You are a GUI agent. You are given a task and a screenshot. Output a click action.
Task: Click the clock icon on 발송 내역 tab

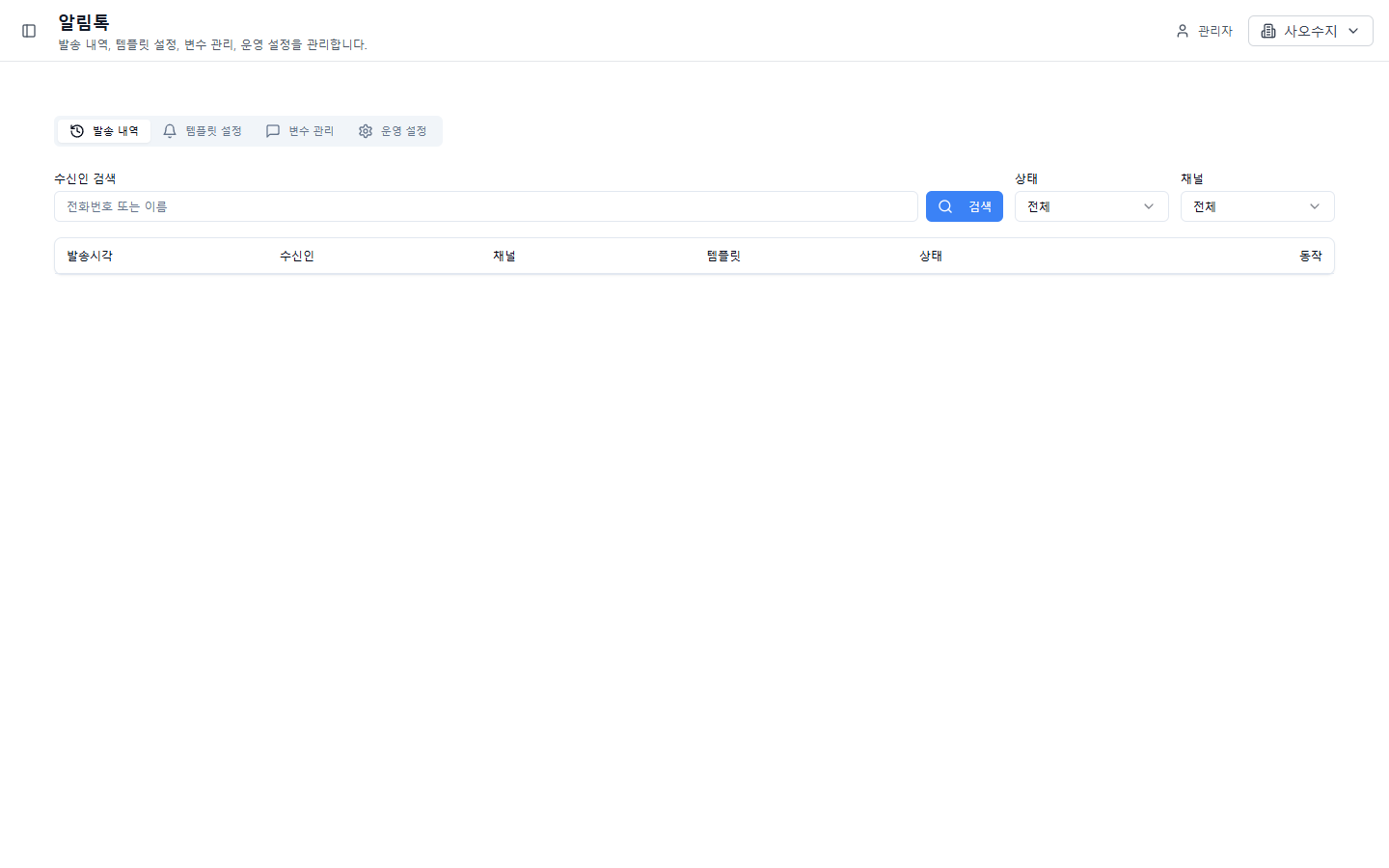click(77, 130)
